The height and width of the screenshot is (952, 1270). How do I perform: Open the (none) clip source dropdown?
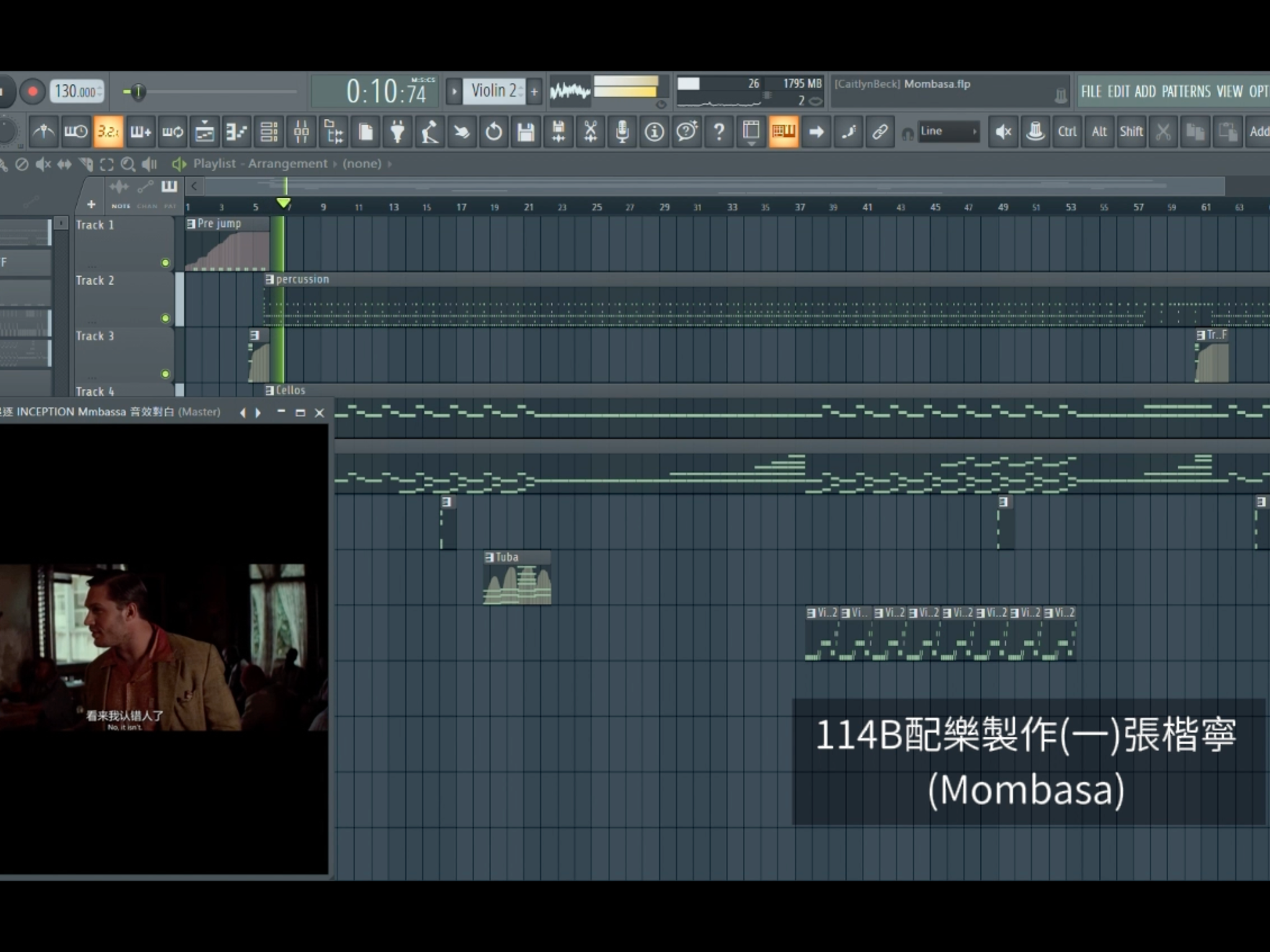(362, 164)
